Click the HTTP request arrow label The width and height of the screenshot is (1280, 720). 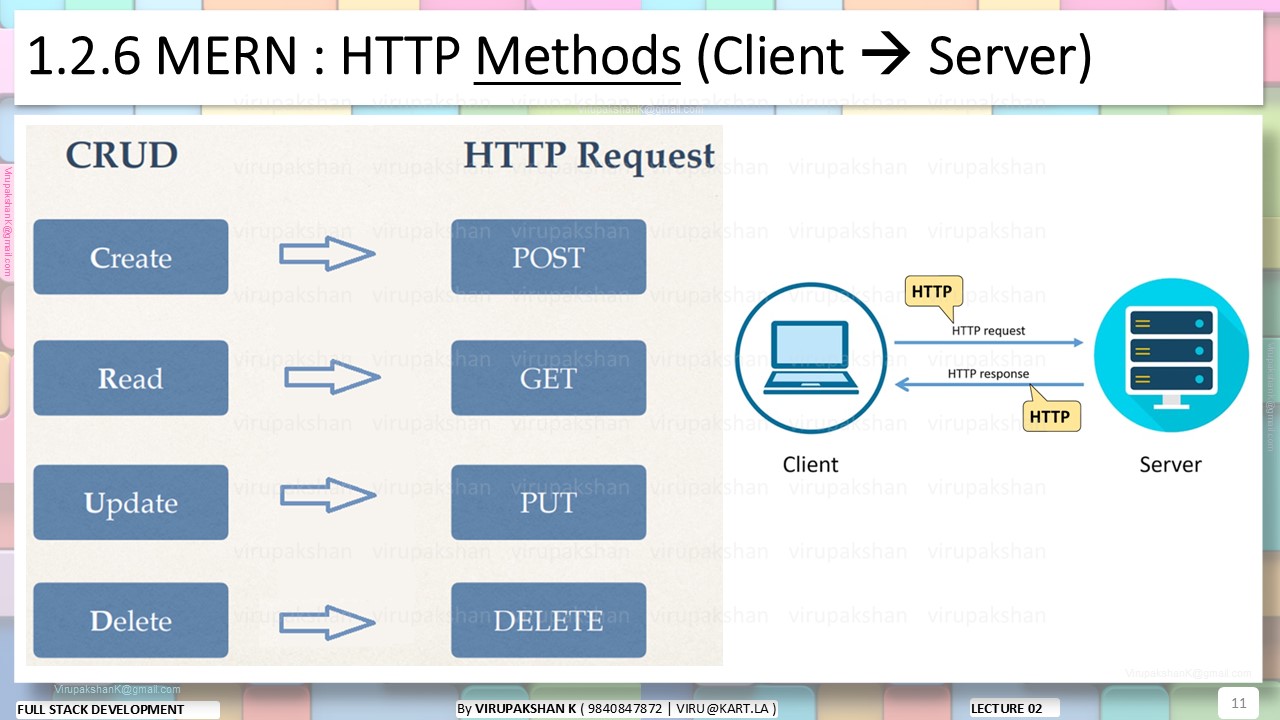(x=988, y=330)
